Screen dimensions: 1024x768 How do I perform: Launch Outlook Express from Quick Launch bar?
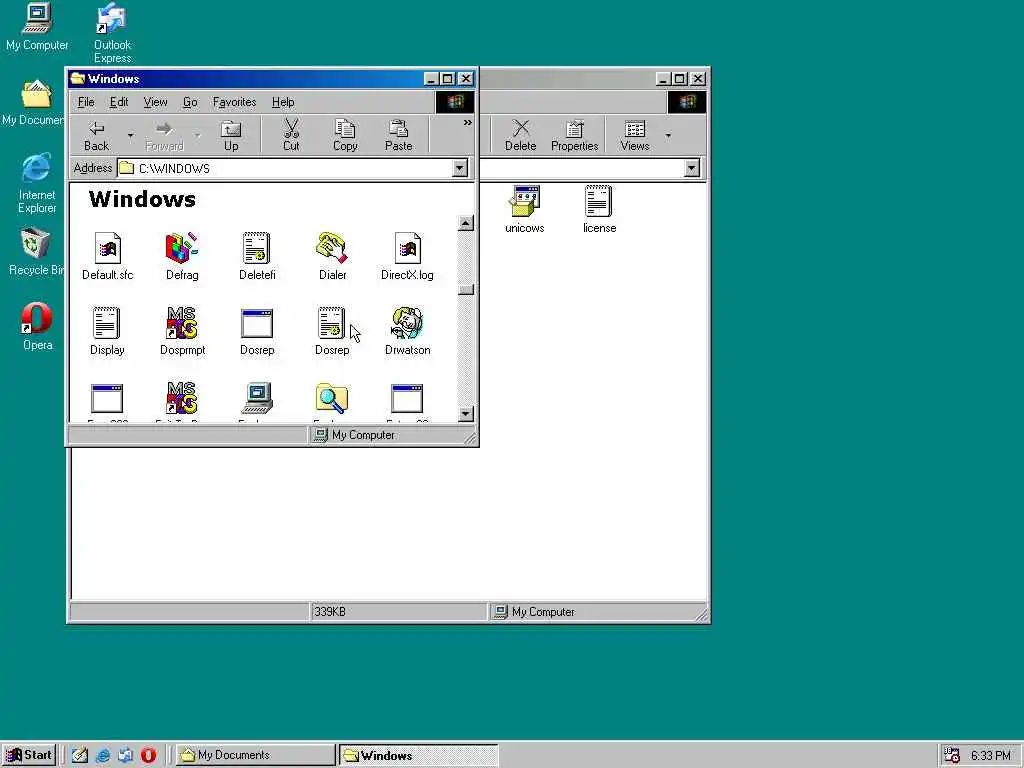point(125,755)
